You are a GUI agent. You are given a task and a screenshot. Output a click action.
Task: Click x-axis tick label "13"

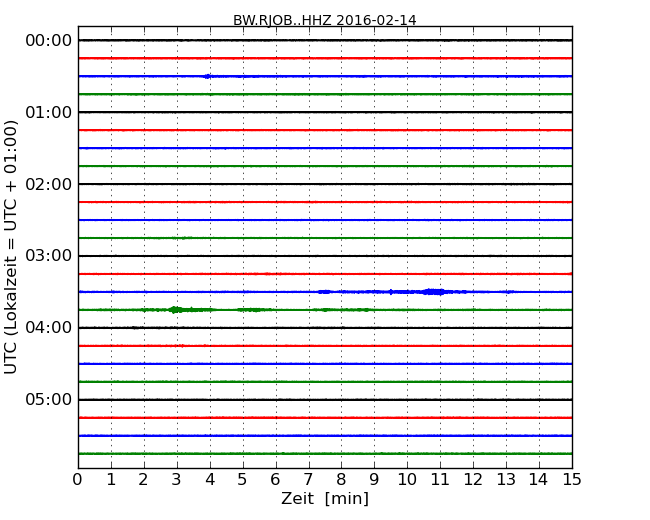tap(506, 479)
